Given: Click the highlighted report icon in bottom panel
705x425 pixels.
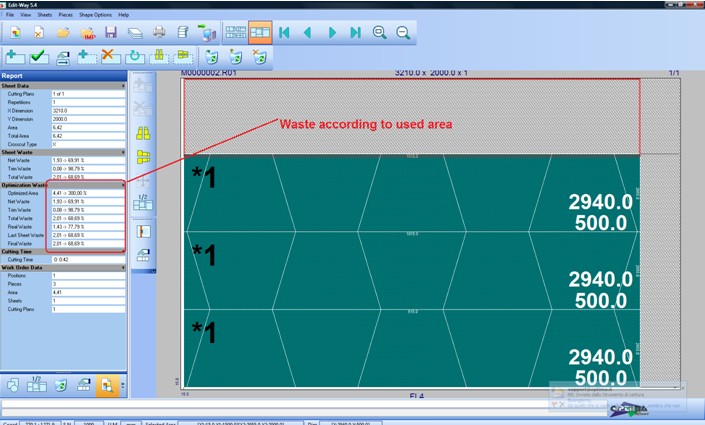Looking at the screenshot, I should coord(107,385).
